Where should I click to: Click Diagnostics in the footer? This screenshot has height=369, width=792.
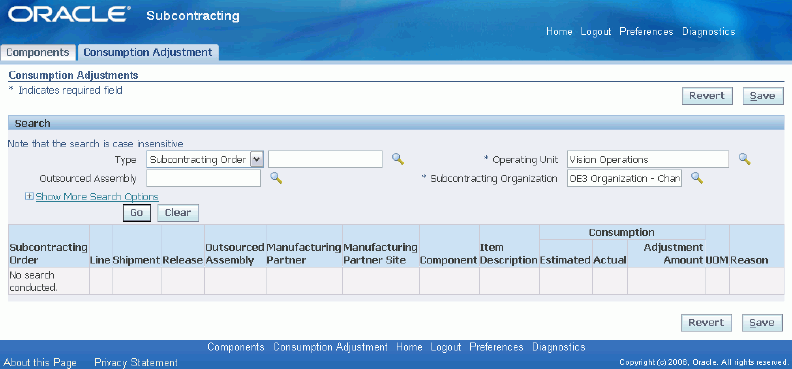pos(559,347)
